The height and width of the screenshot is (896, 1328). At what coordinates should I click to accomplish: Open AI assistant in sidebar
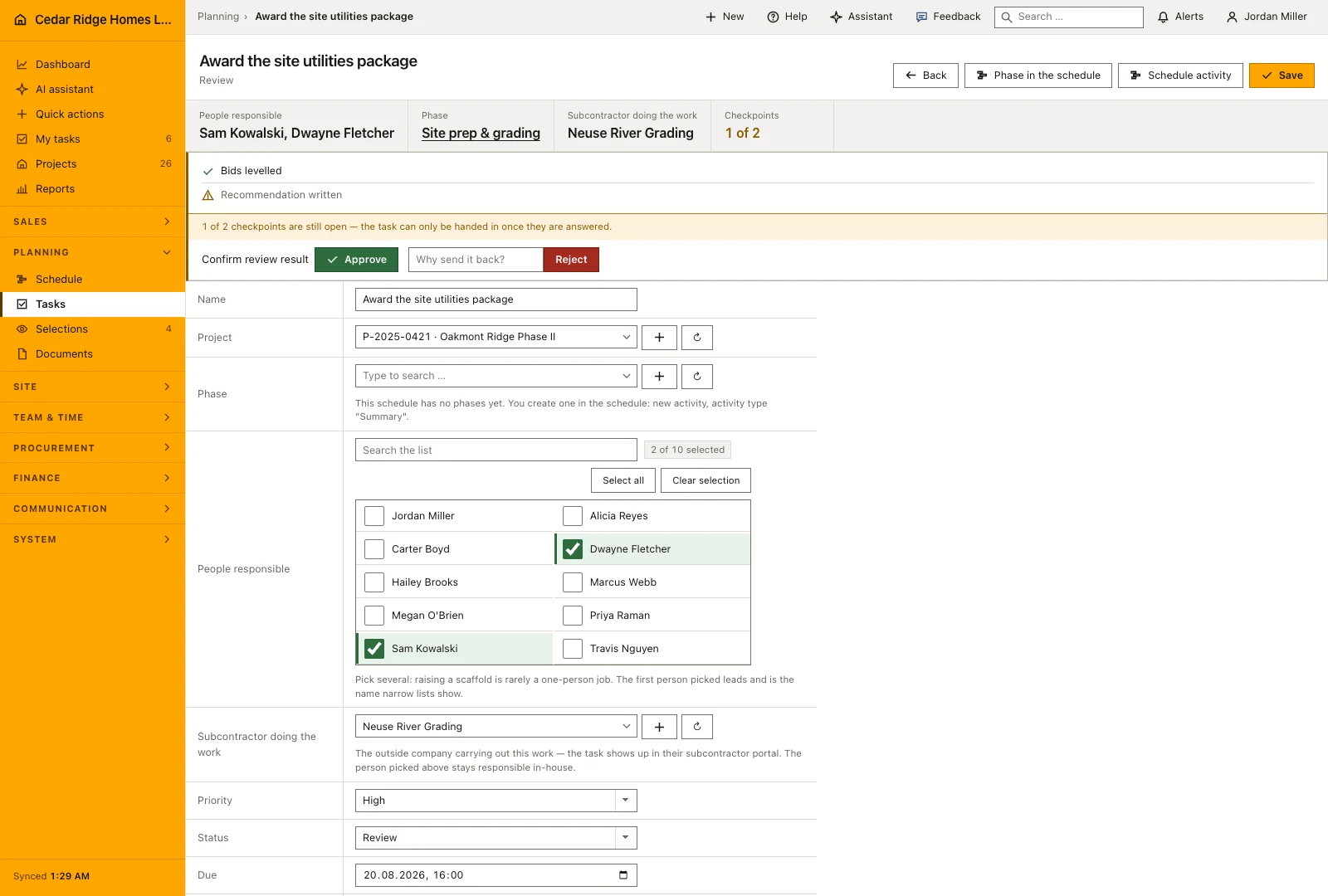92,90
